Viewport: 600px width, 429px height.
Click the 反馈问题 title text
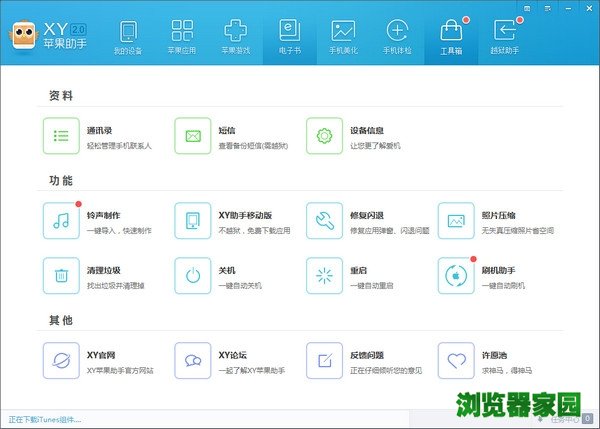[x=367, y=355]
